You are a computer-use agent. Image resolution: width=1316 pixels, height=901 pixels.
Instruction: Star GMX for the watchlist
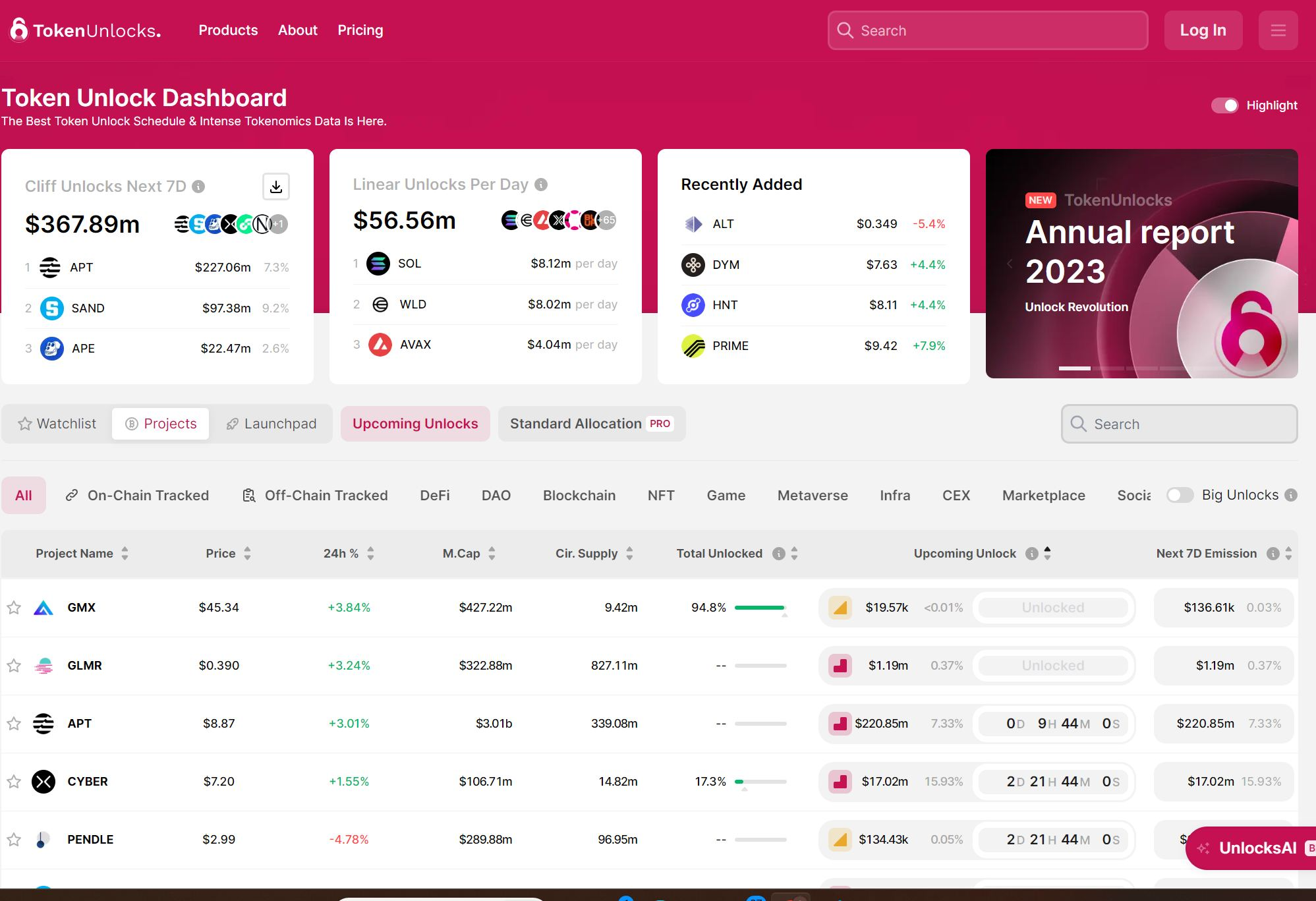tap(14, 608)
